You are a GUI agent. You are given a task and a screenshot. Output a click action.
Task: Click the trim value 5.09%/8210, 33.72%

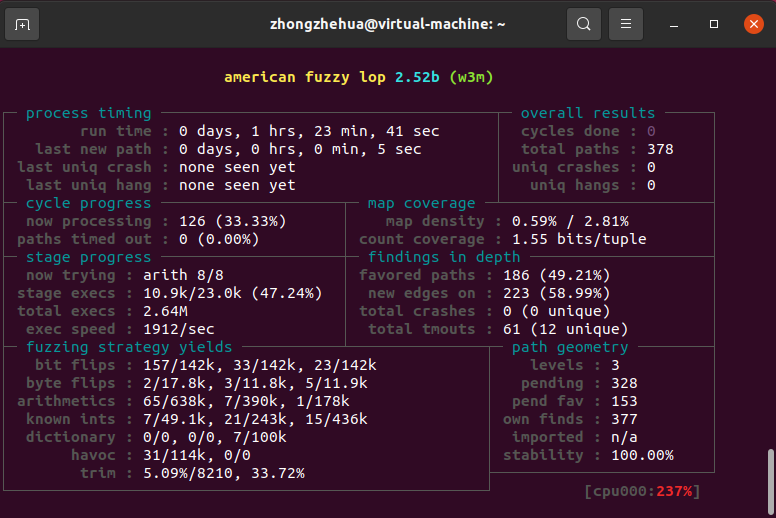tap(224, 473)
